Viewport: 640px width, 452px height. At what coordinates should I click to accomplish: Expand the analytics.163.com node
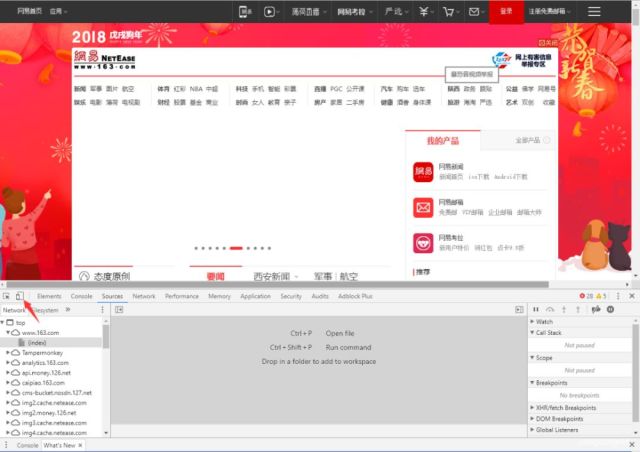[8, 363]
